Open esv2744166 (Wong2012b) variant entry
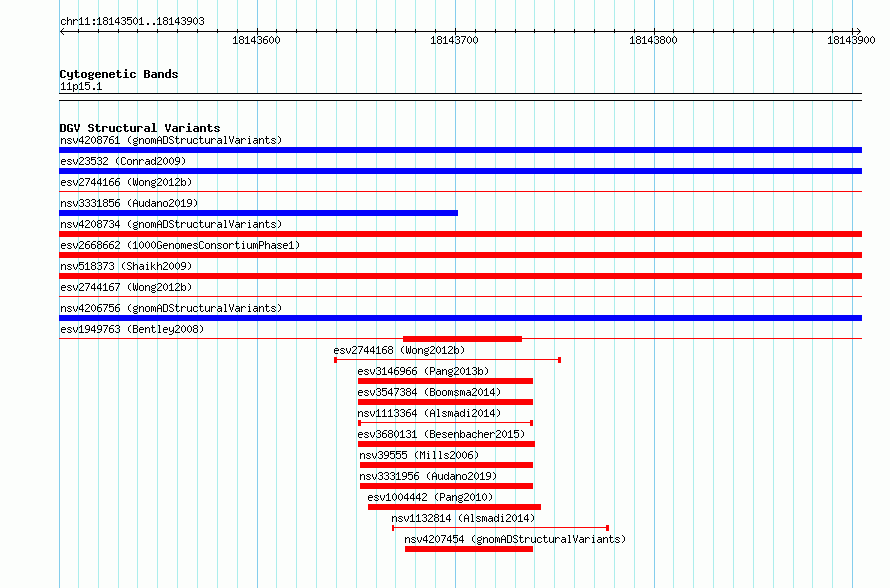 (x=126, y=182)
